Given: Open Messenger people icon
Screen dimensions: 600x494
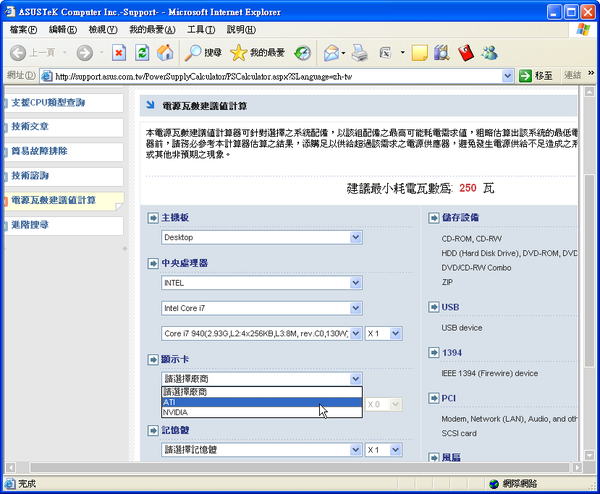Looking at the screenshot, I should tap(490, 53).
